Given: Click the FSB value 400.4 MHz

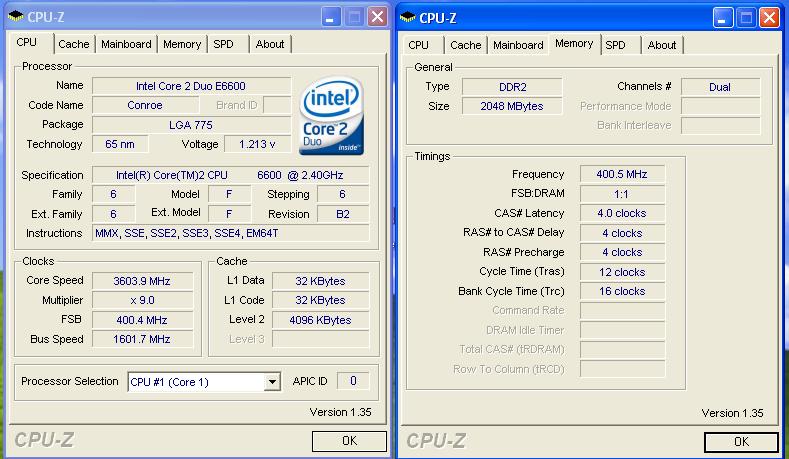Looking at the screenshot, I should point(142,320).
